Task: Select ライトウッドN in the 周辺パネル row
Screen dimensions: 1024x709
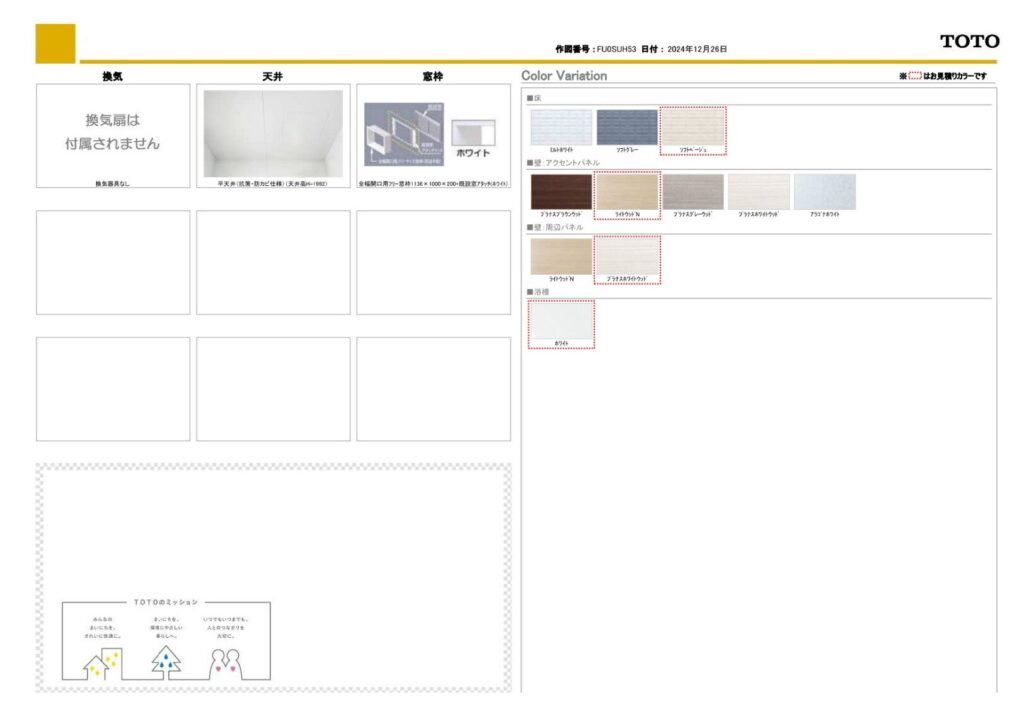Action: [x=561, y=256]
